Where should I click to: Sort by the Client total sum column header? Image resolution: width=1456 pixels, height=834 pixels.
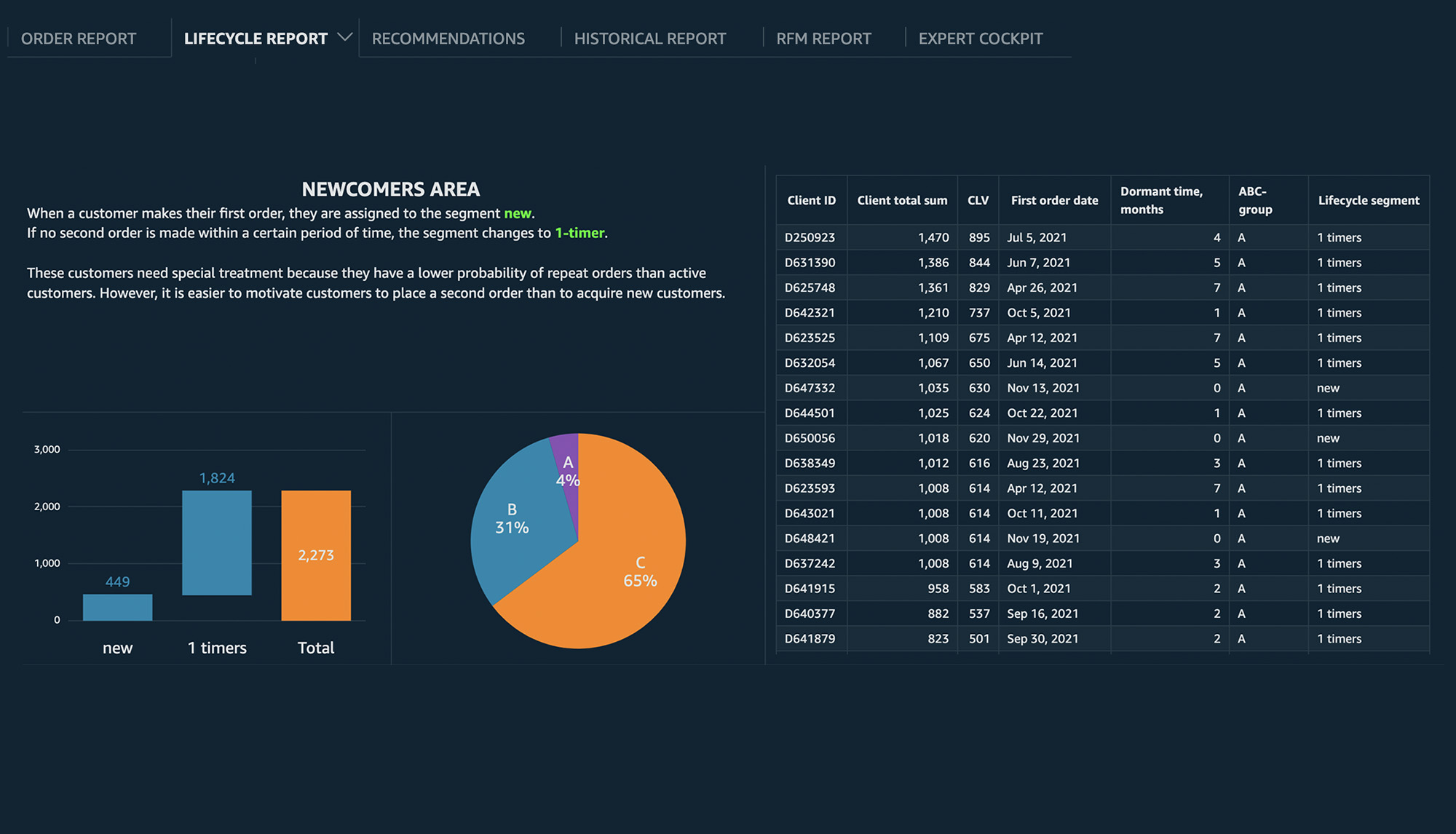point(902,200)
